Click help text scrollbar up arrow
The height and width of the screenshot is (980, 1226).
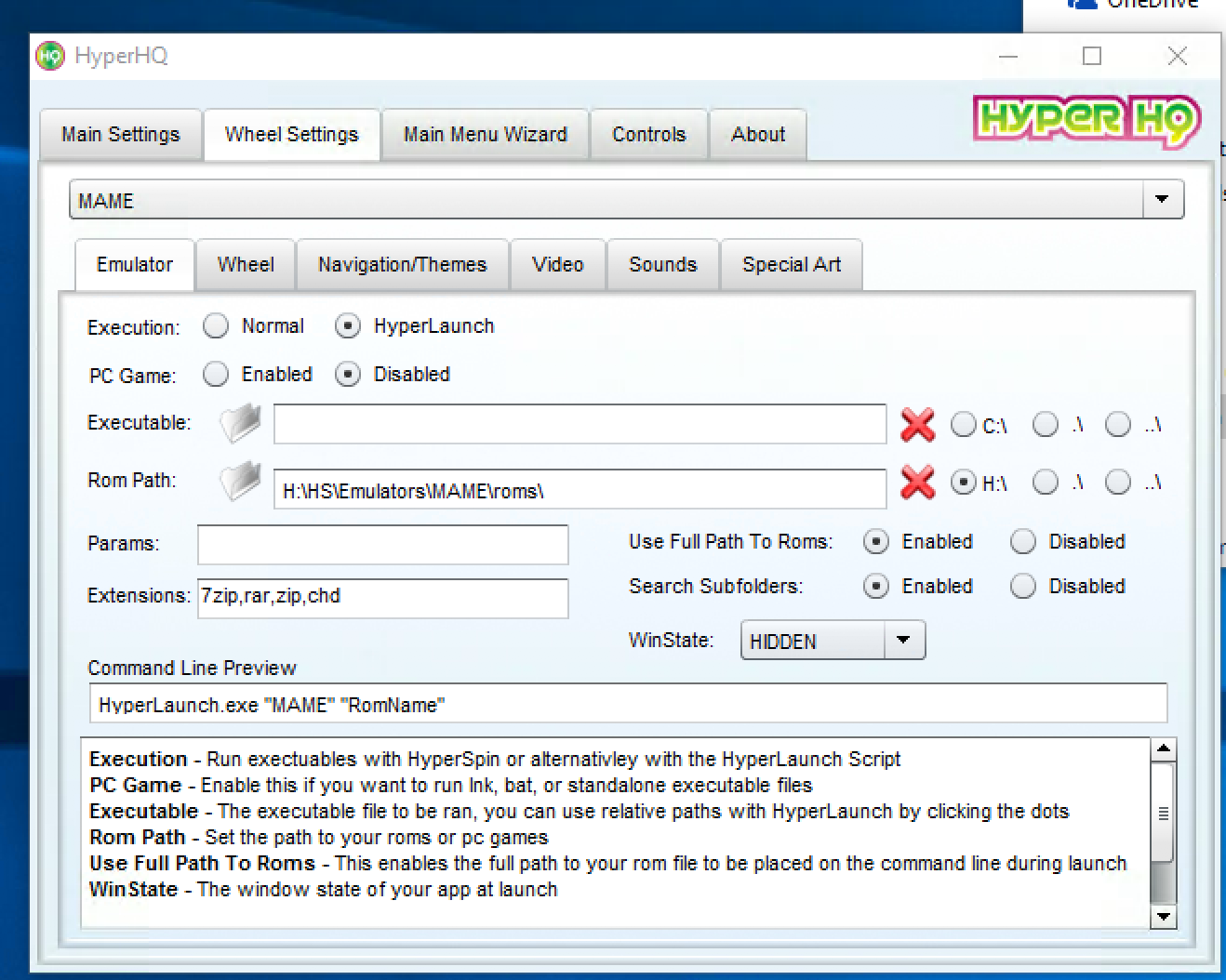click(1164, 749)
